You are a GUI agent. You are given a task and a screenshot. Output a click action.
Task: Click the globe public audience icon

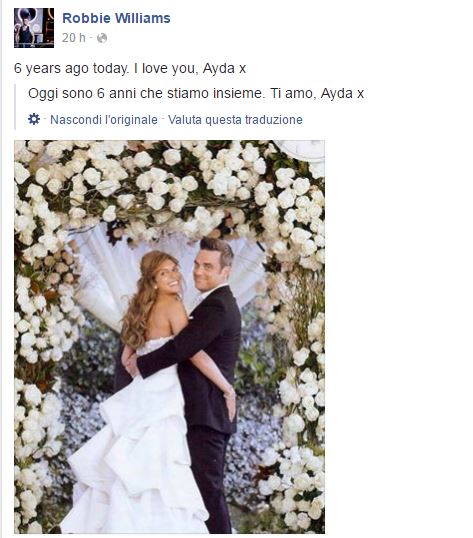tap(102, 38)
